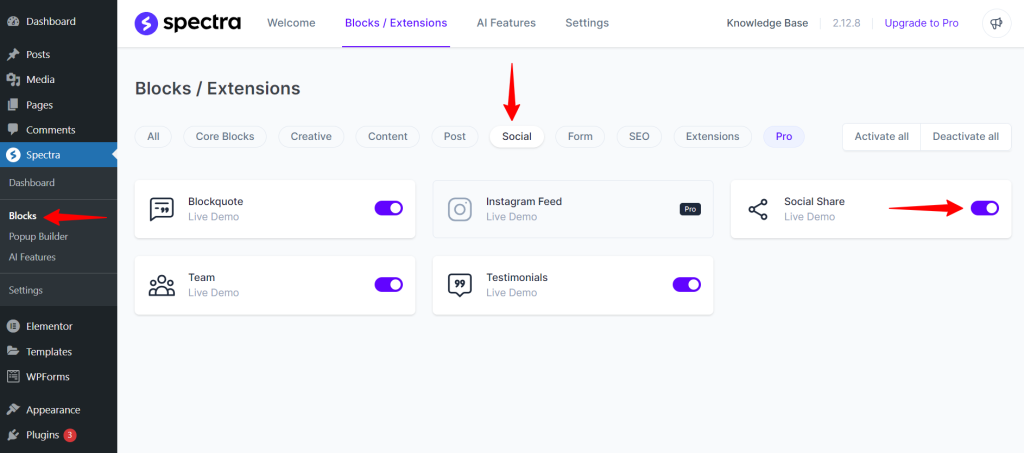Click the Team block icon
This screenshot has width=1024, height=453.
[x=161, y=285]
